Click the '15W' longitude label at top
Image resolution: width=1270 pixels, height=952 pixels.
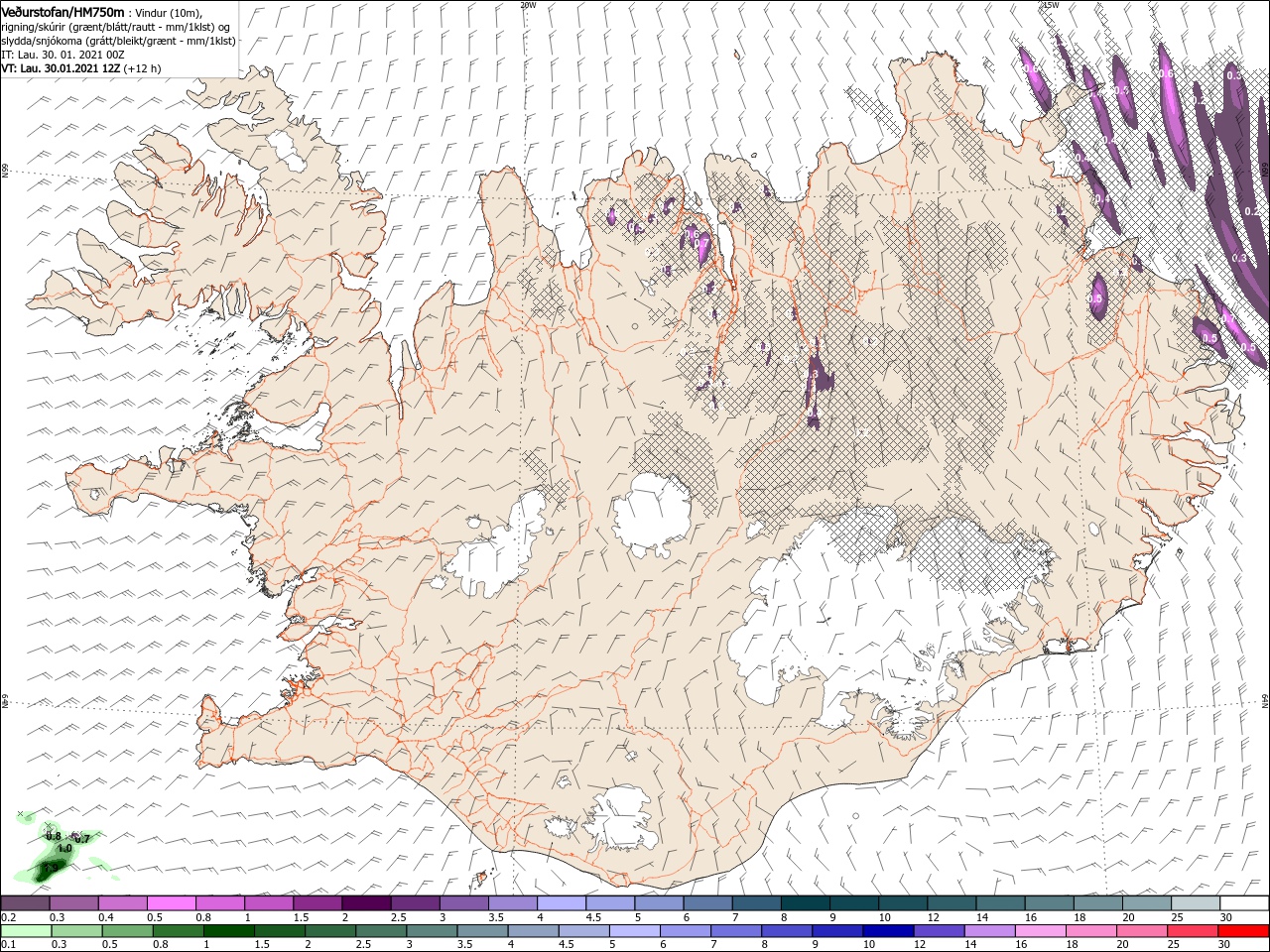1051,5
